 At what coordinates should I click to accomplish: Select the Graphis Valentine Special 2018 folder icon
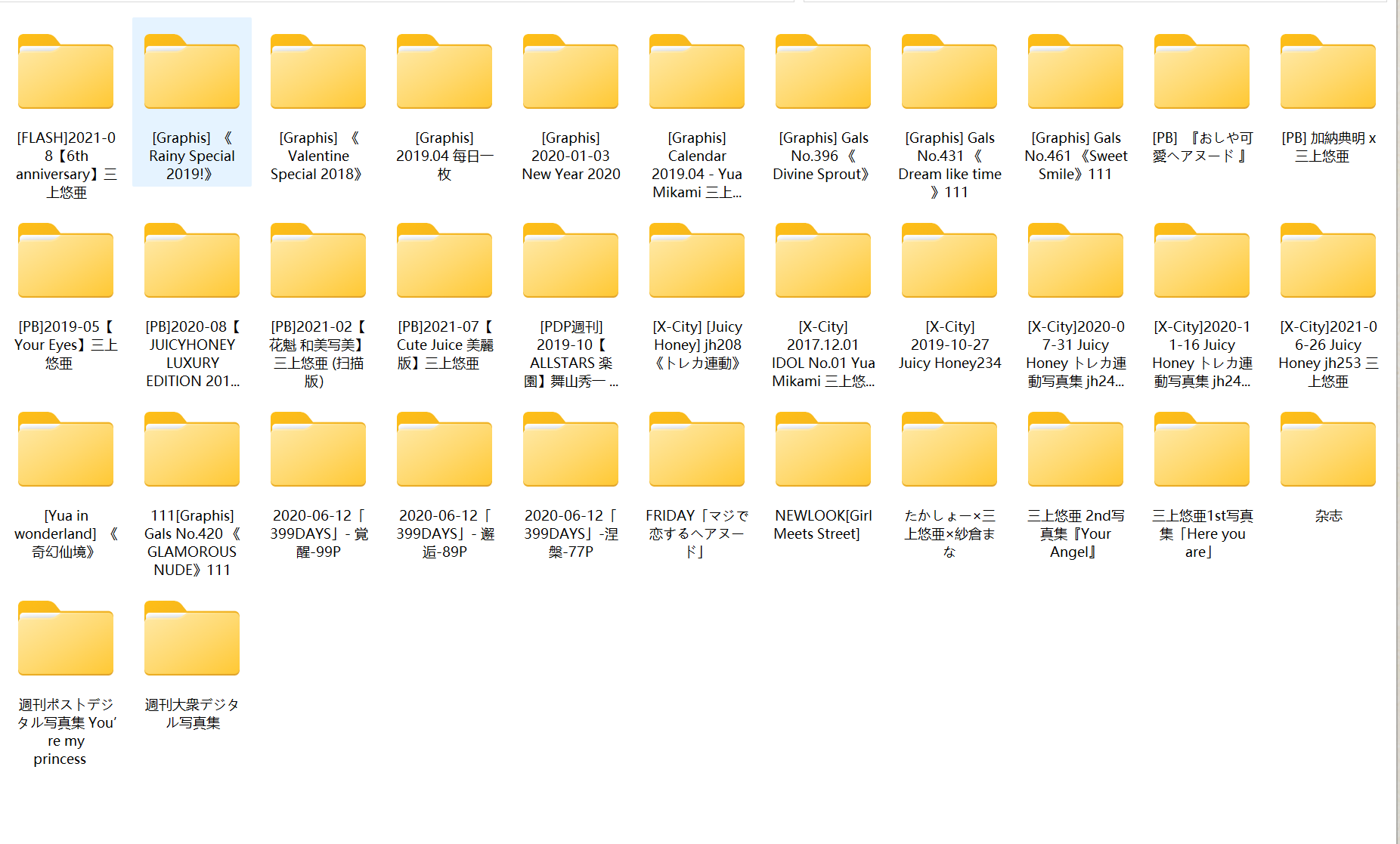(x=318, y=72)
